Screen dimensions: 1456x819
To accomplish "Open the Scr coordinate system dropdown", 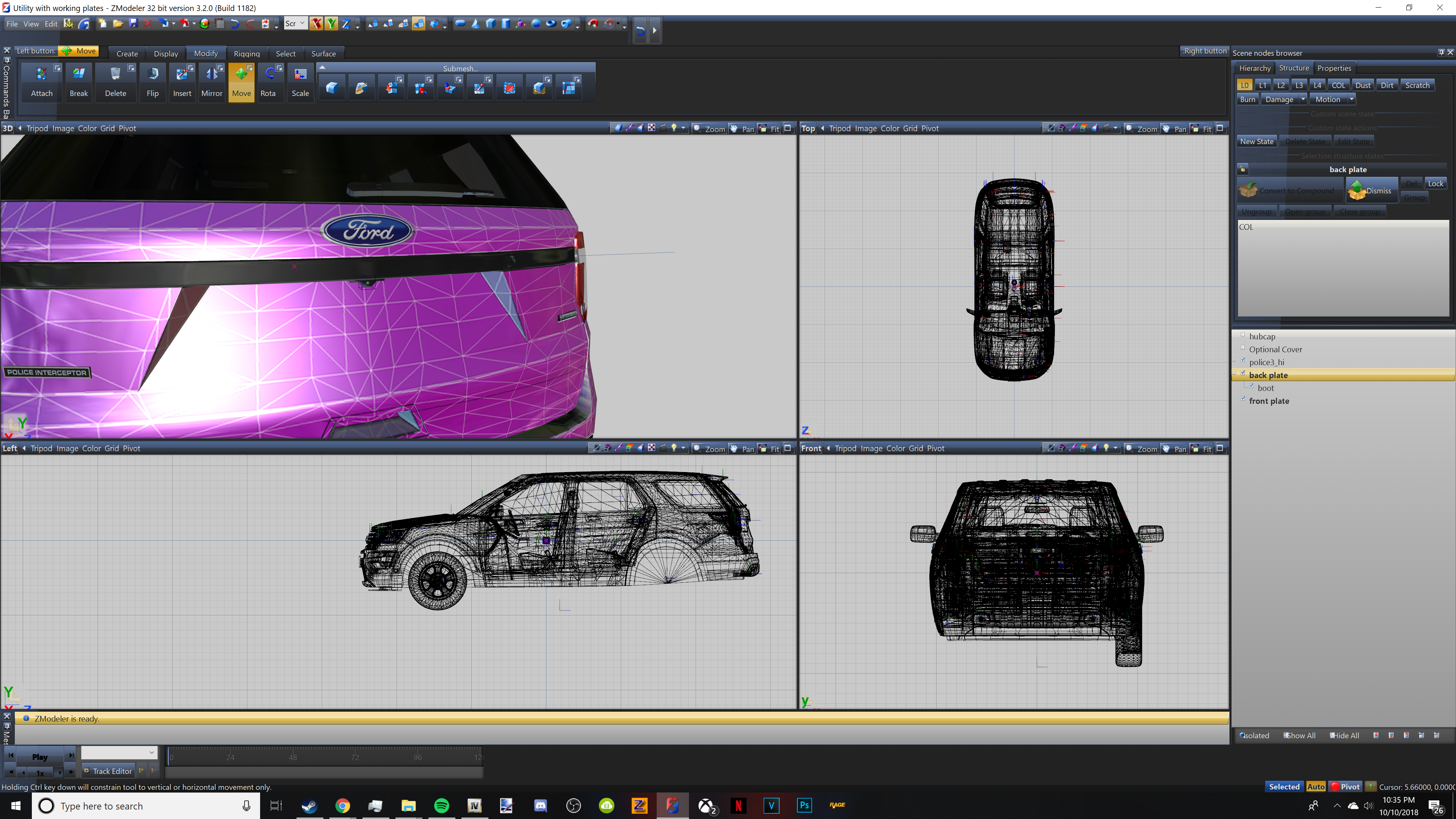I will tap(295, 24).
